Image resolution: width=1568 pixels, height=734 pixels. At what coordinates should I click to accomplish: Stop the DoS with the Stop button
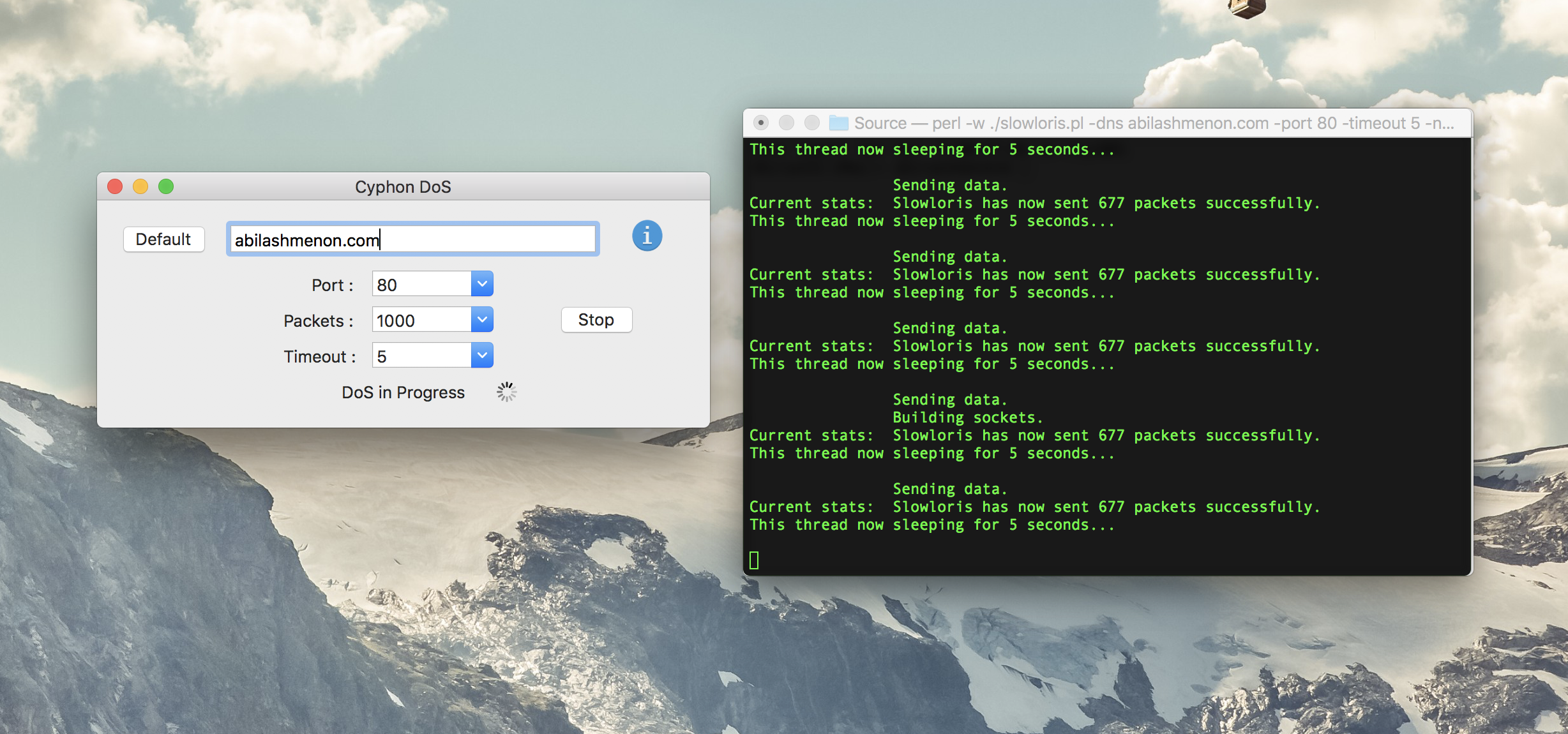click(596, 320)
